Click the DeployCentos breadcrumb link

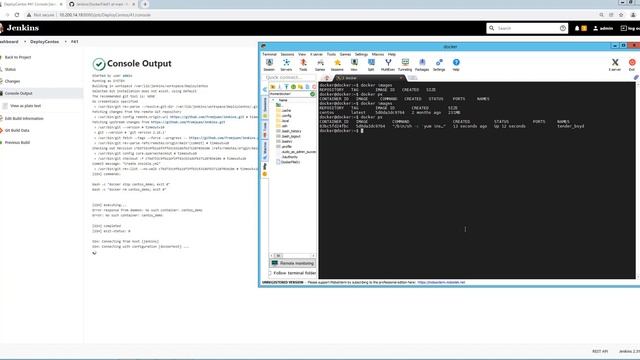[44, 42]
